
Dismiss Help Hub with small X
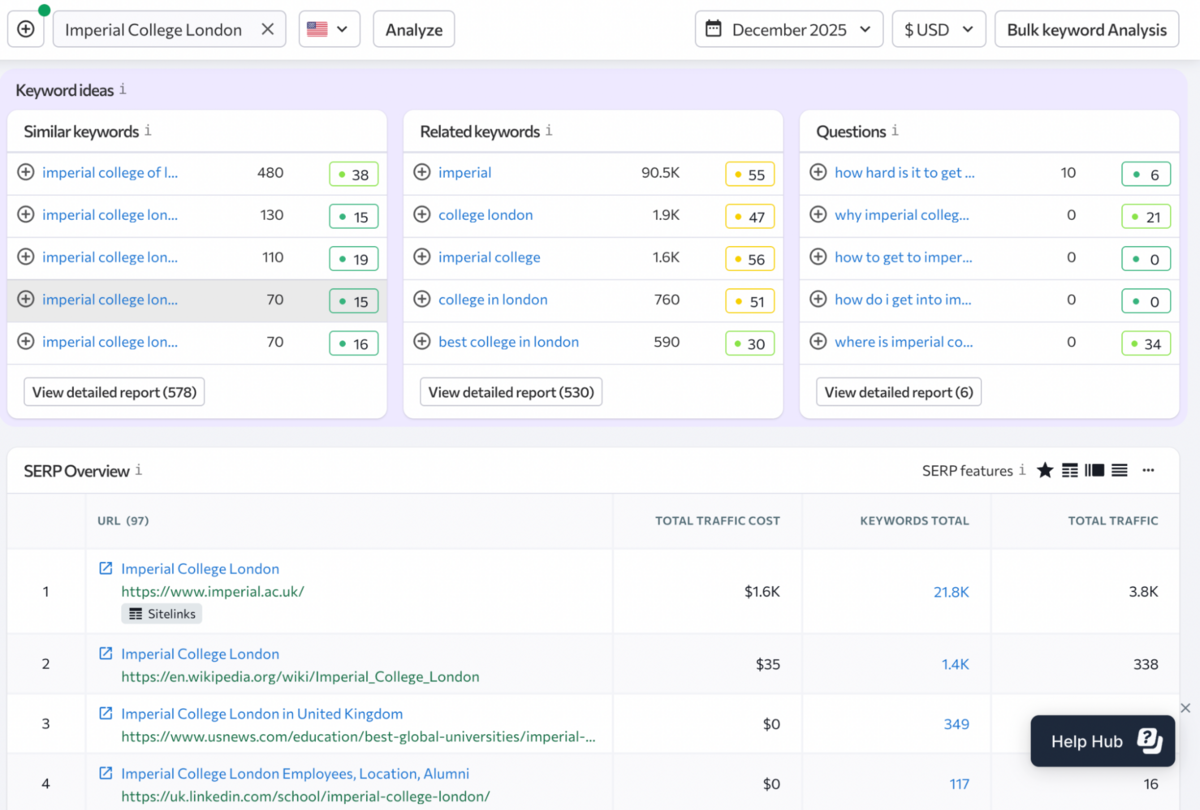(1185, 708)
